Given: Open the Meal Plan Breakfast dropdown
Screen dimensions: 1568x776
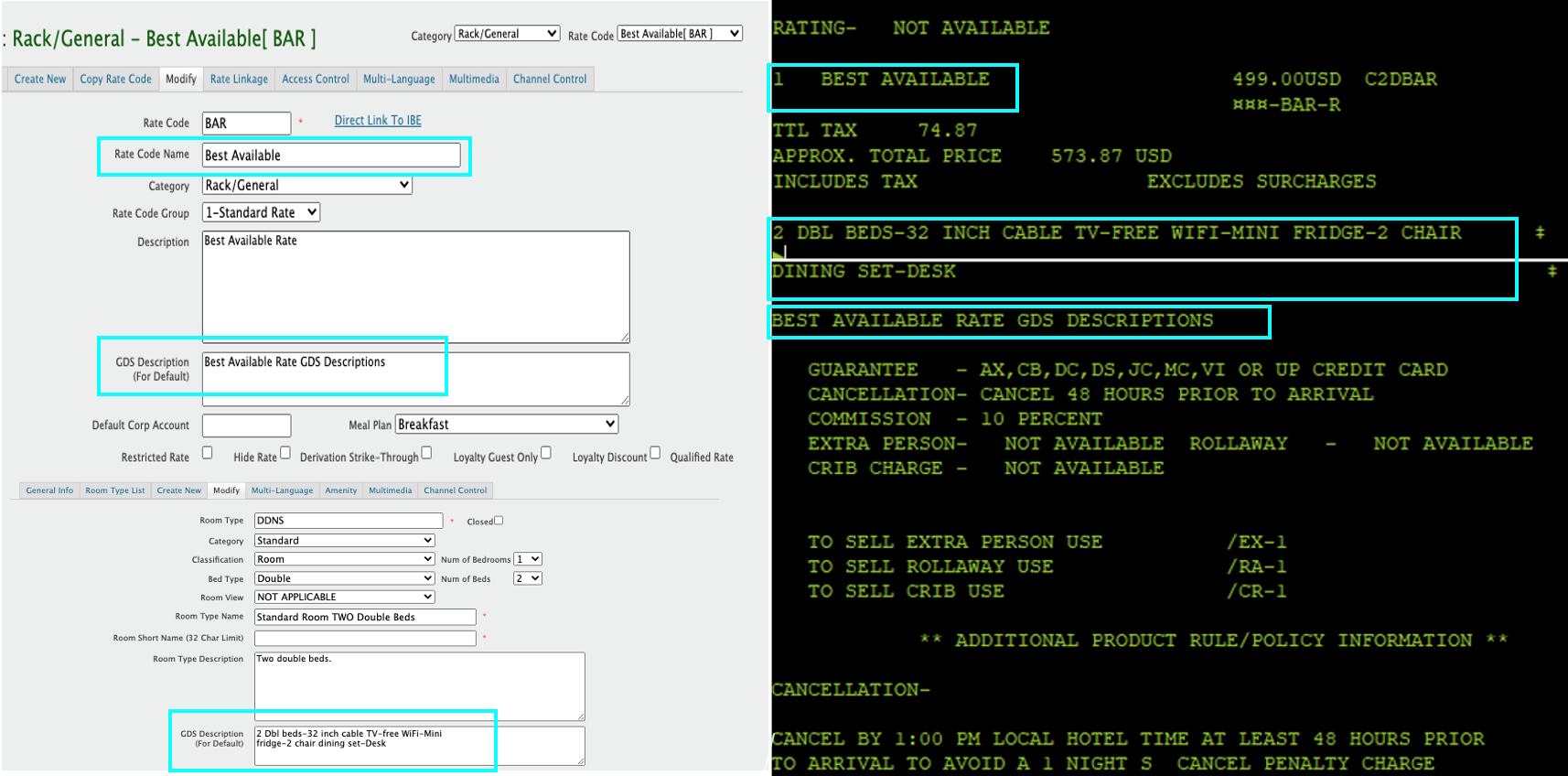Looking at the screenshot, I should [x=507, y=425].
